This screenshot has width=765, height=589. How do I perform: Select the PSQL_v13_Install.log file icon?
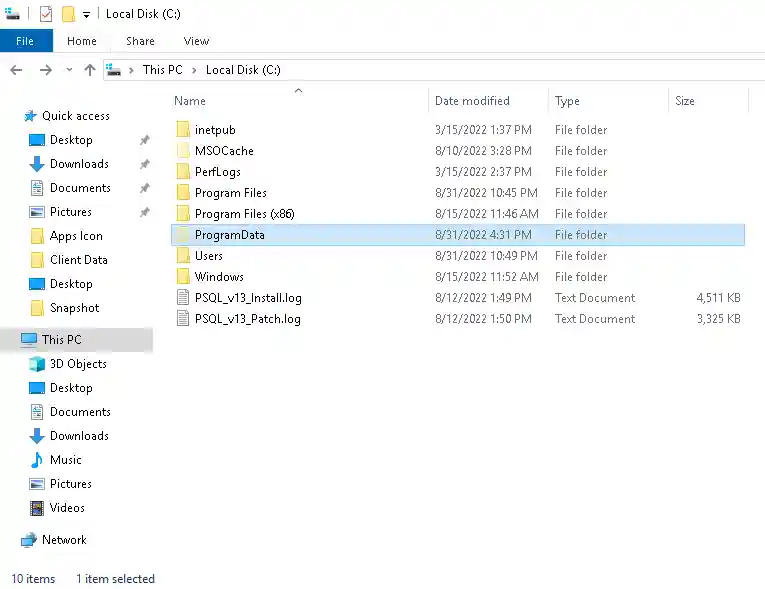(183, 297)
